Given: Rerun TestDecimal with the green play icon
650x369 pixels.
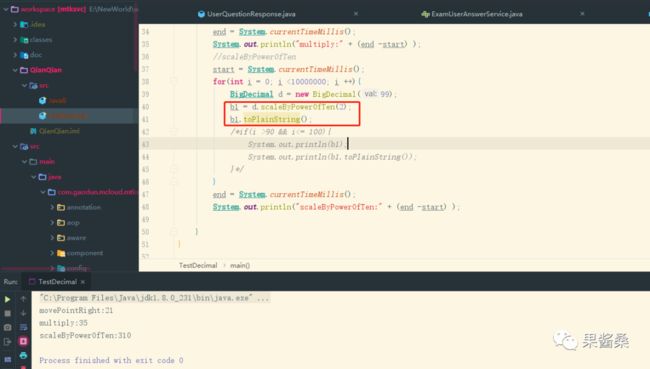Looking at the screenshot, I should [7, 299].
